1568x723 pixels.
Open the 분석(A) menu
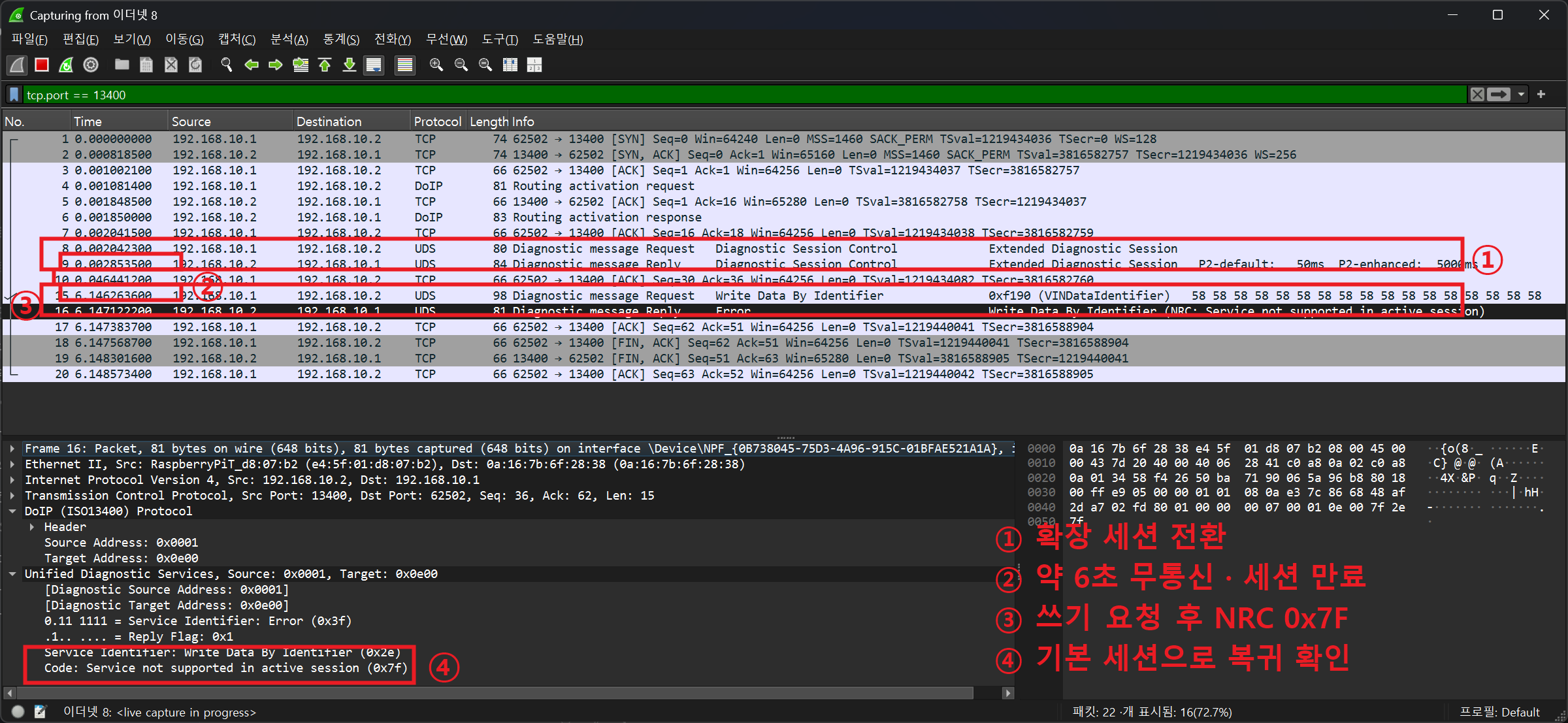(289, 39)
